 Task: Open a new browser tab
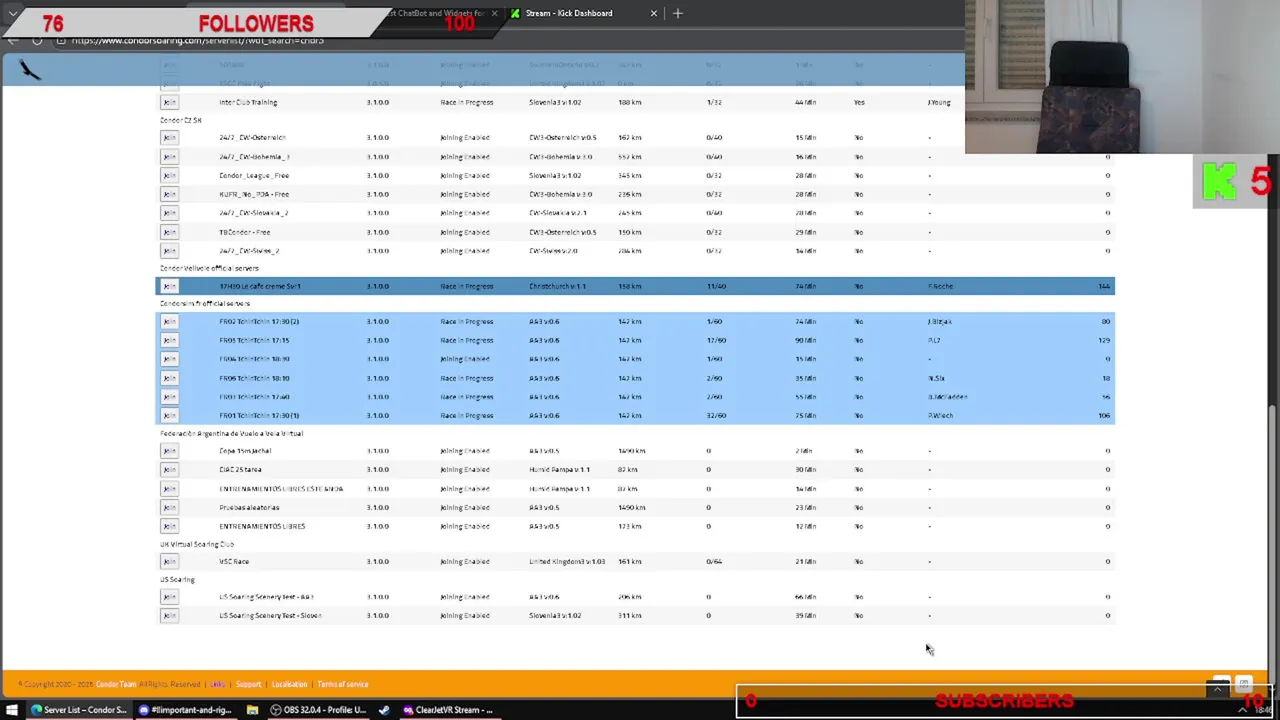click(x=678, y=13)
